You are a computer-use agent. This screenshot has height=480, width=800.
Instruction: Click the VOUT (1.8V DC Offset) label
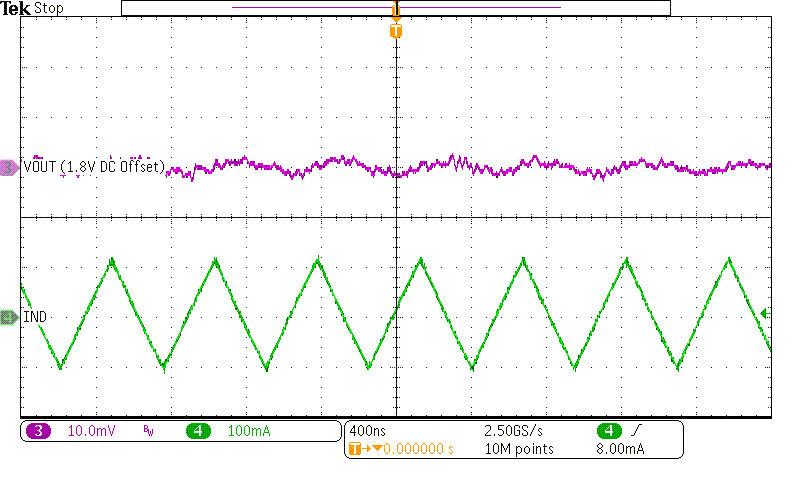pyautogui.click(x=94, y=167)
